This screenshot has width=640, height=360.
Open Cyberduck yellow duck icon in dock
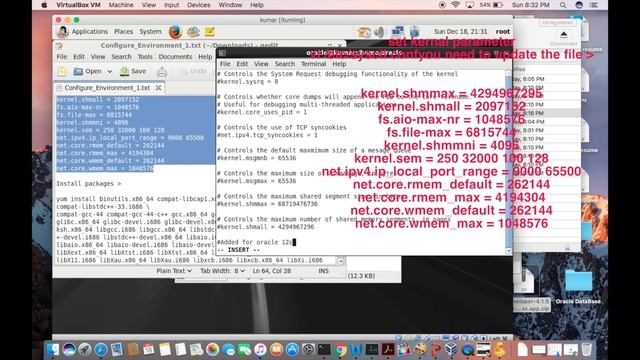click(499, 349)
